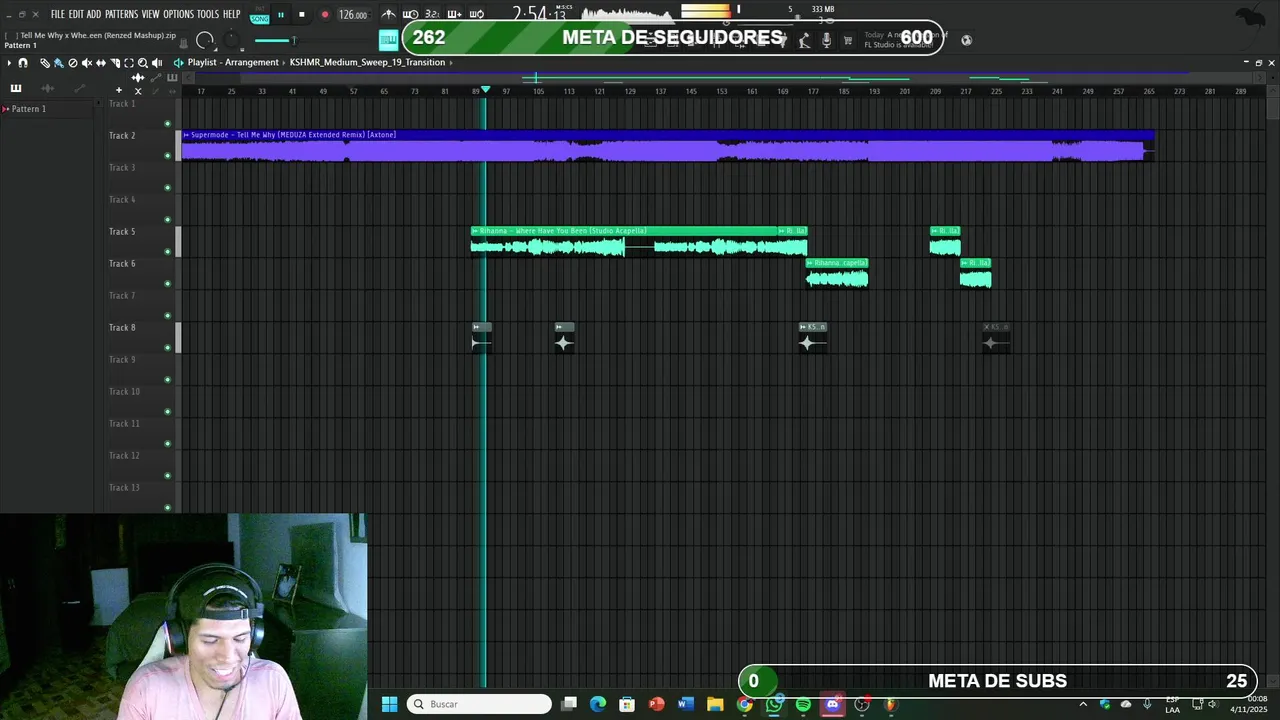Select the Slice tool
Viewport: 1280px width, 720px height.
[x=114, y=63]
